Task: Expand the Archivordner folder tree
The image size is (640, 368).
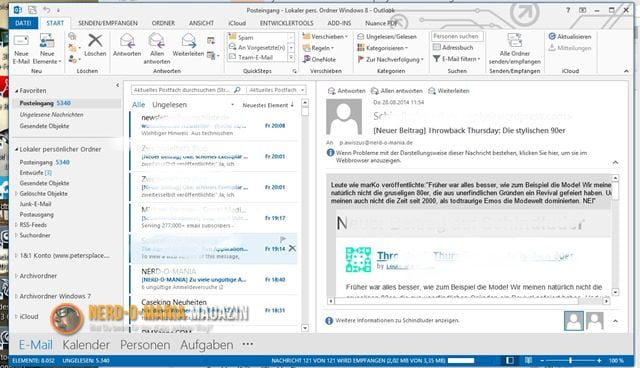Action: 16,276
